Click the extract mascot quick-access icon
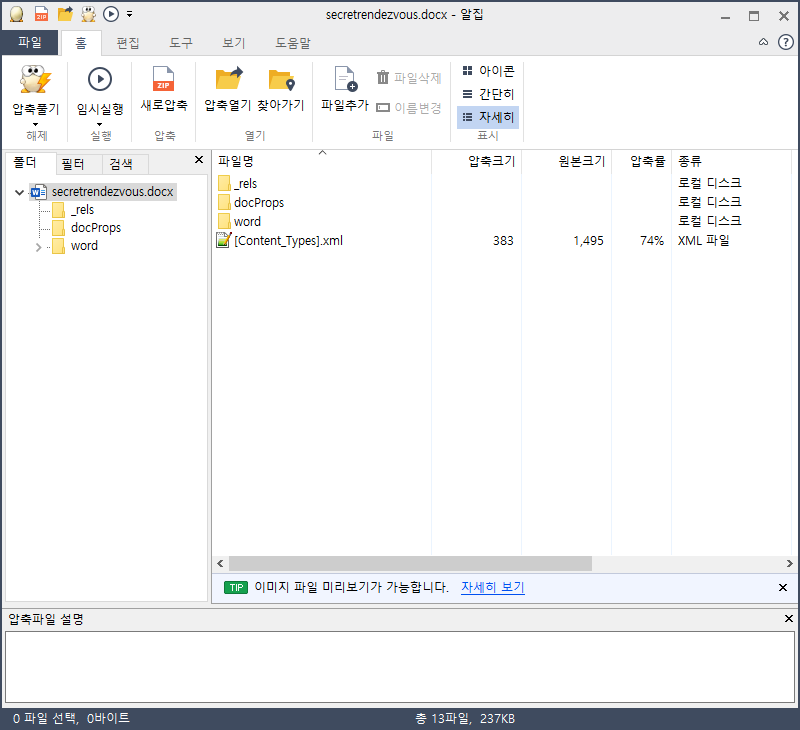The image size is (800, 730). coord(88,14)
